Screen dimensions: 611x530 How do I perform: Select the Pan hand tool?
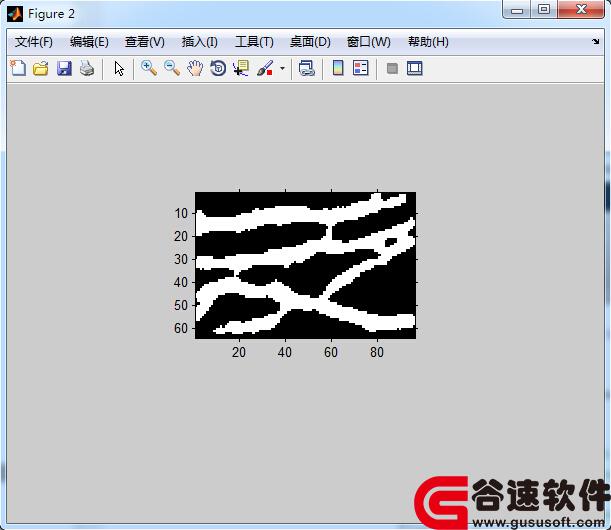pos(195,68)
